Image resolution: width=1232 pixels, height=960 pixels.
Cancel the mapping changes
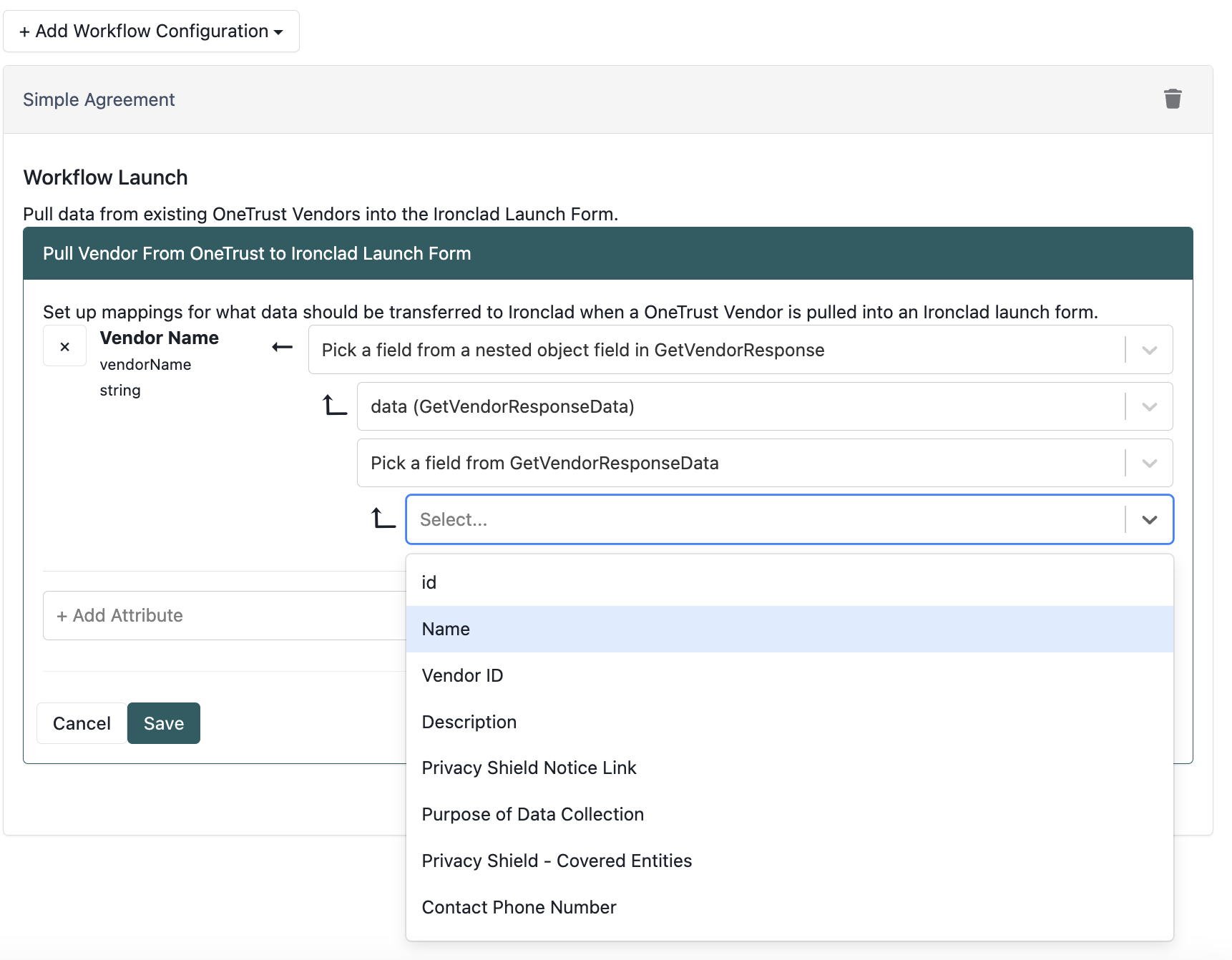[x=82, y=723]
